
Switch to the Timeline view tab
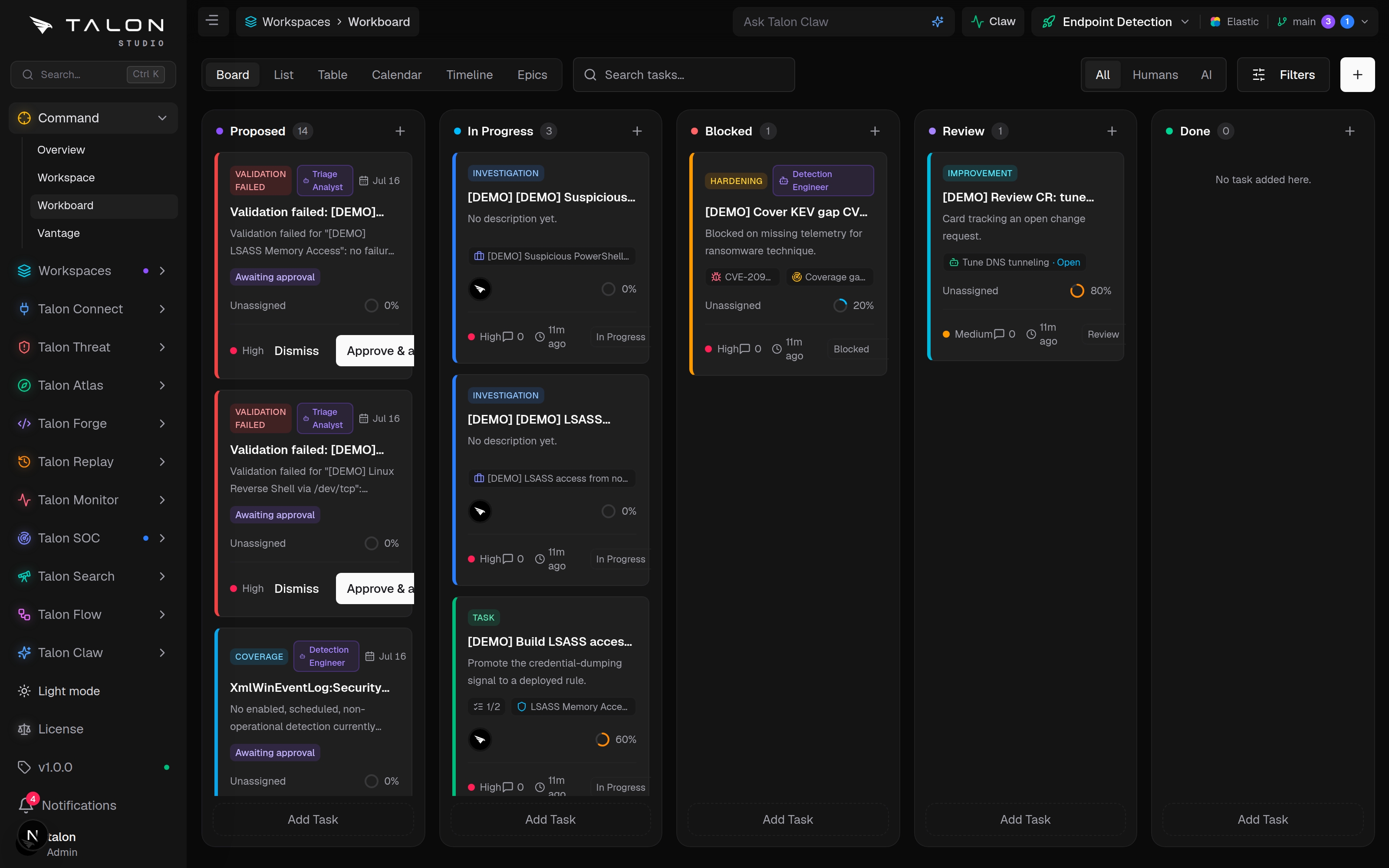(470, 75)
